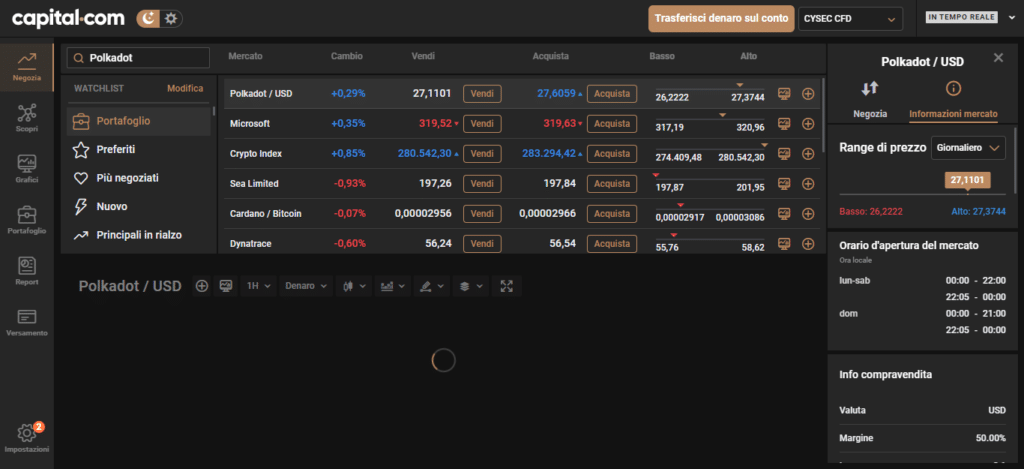Open chart icon for Cardano / Bitcoin row
1024x469 pixels.
click(784, 214)
